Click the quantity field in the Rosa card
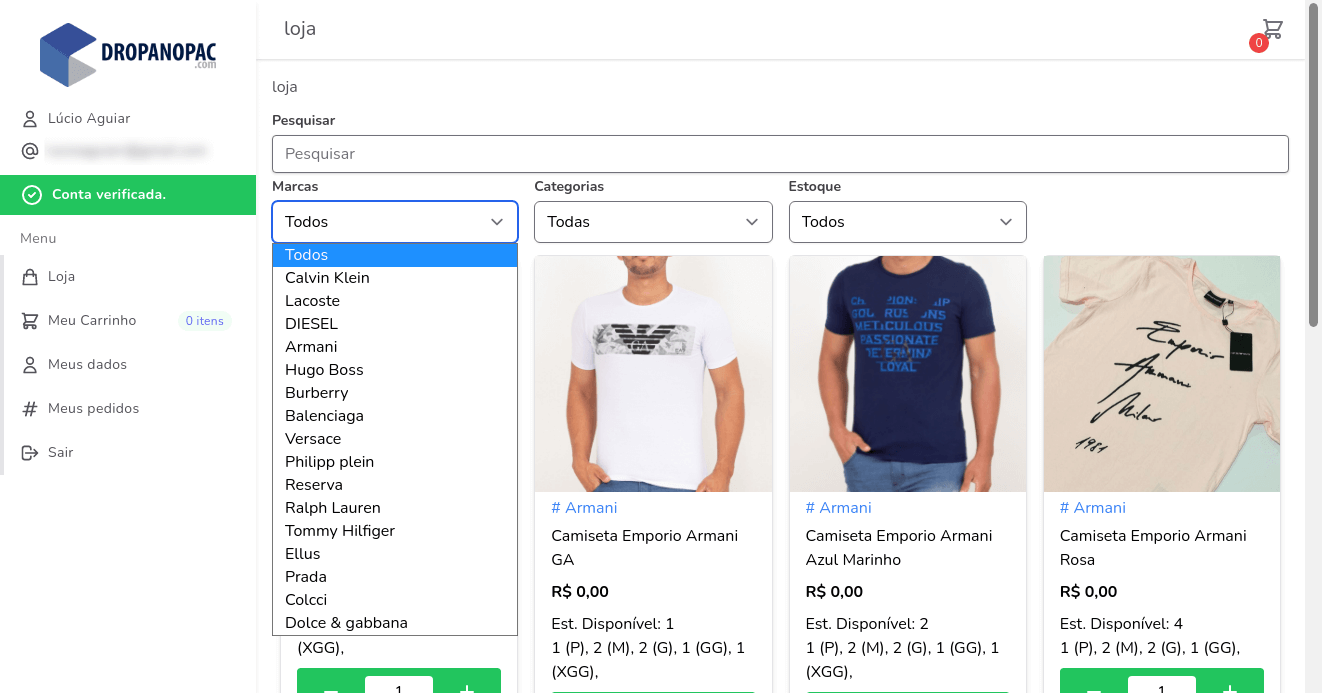Screen dimensions: 1322x693 1162,685
